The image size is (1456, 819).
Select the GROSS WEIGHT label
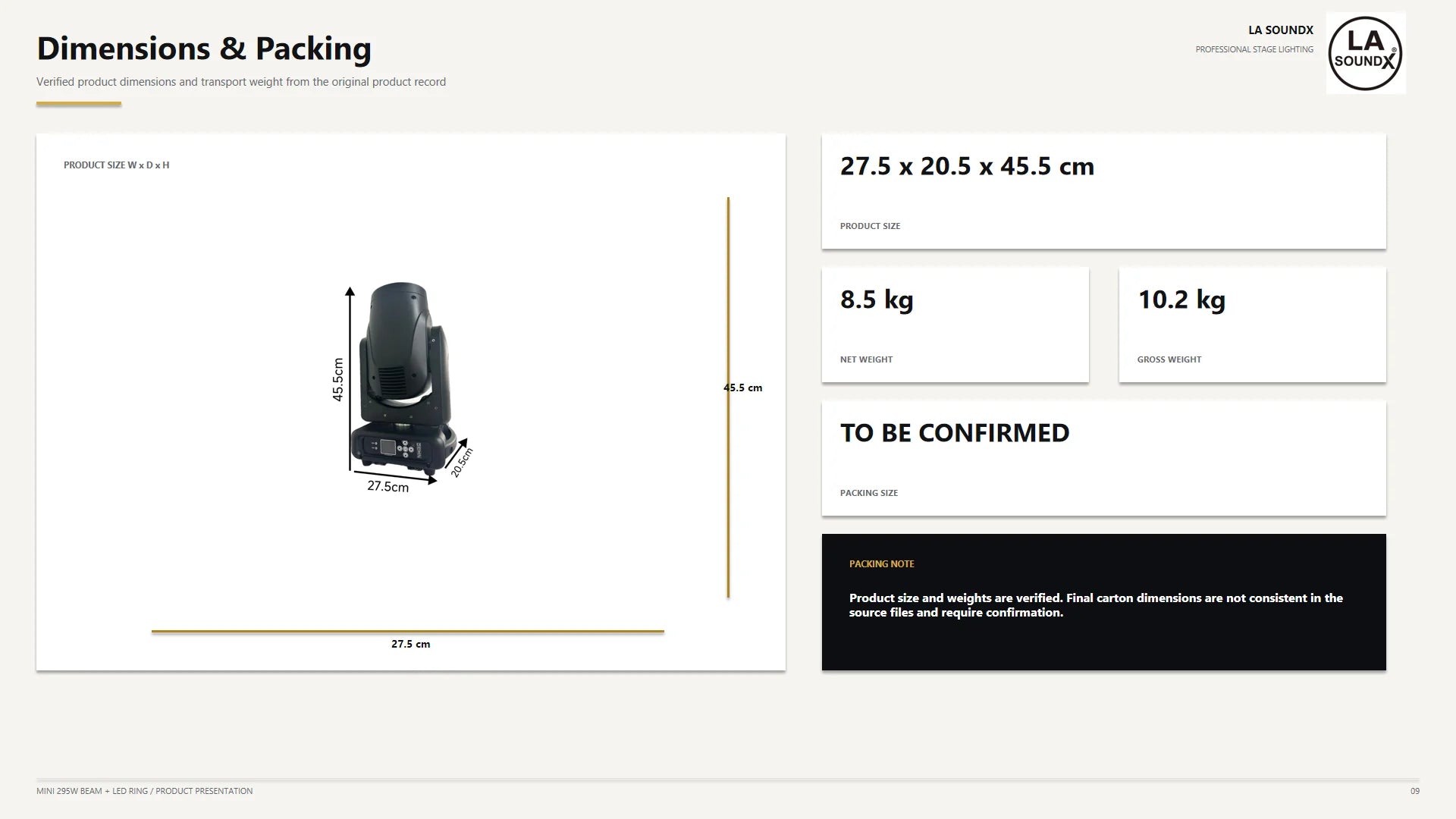[x=1169, y=359]
